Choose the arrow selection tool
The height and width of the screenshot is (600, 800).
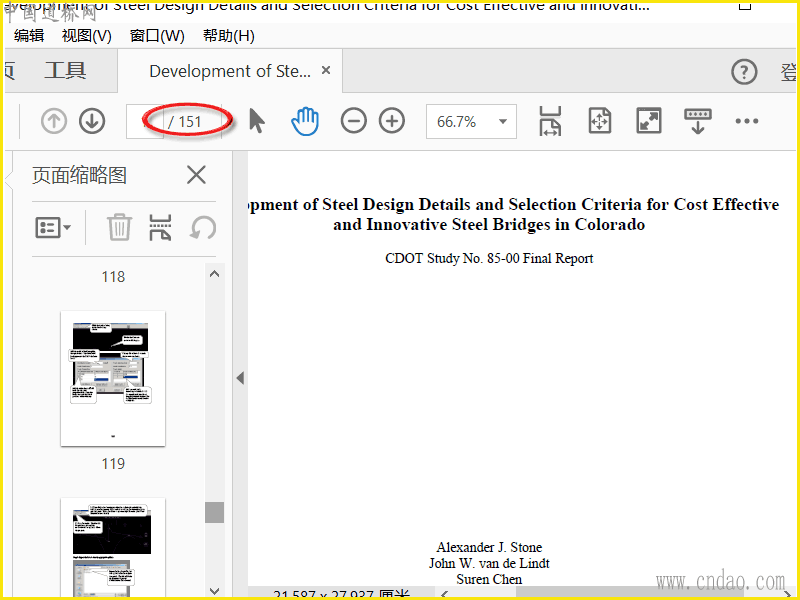tap(257, 121)
